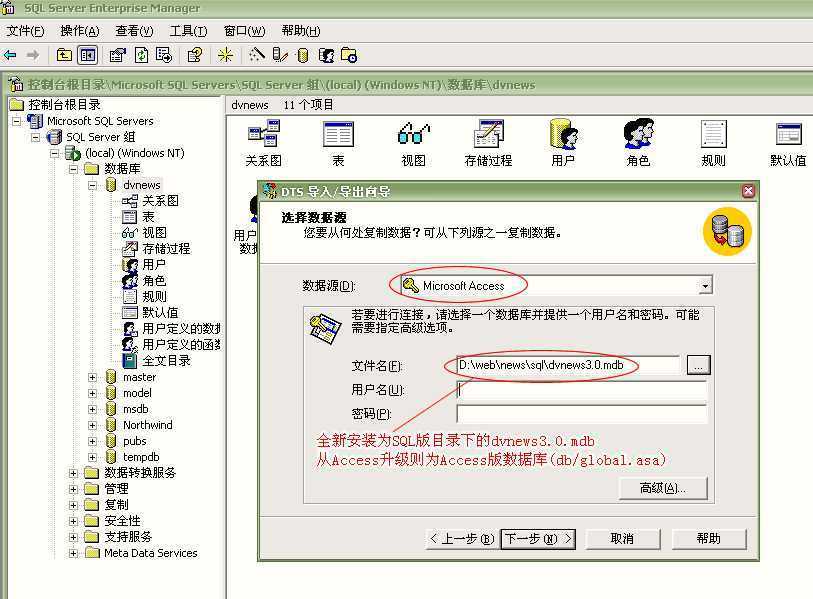Open the 查看(V) menu
The image size is (813, 599).
point(134,31)
